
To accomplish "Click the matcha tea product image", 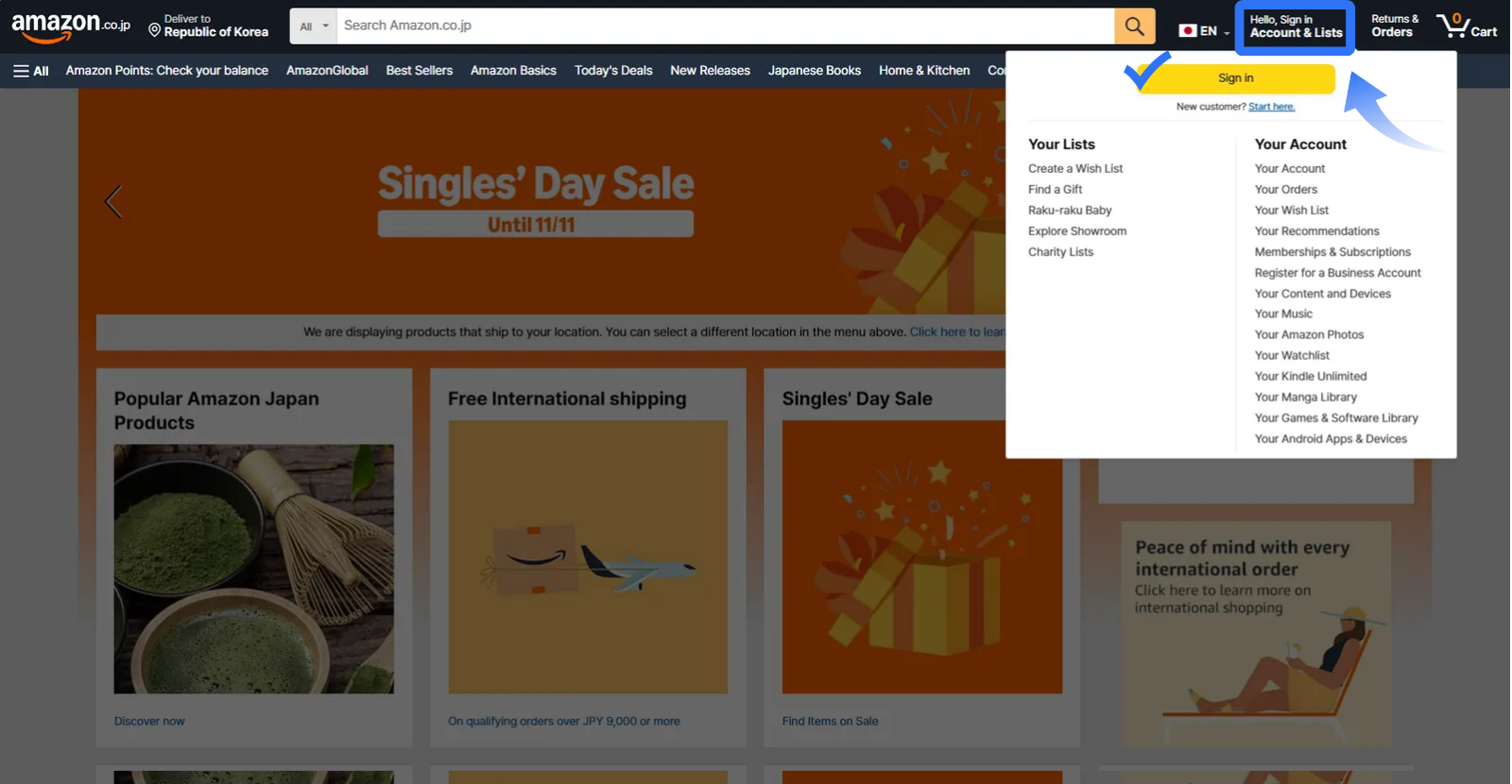I will pyautogui.click(x=254, y=570).
